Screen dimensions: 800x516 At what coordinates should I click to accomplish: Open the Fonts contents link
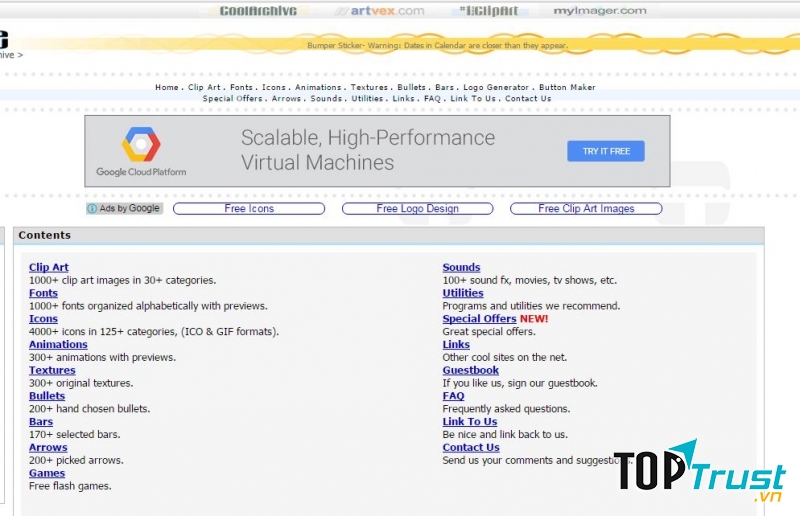(x=43, y=294)
